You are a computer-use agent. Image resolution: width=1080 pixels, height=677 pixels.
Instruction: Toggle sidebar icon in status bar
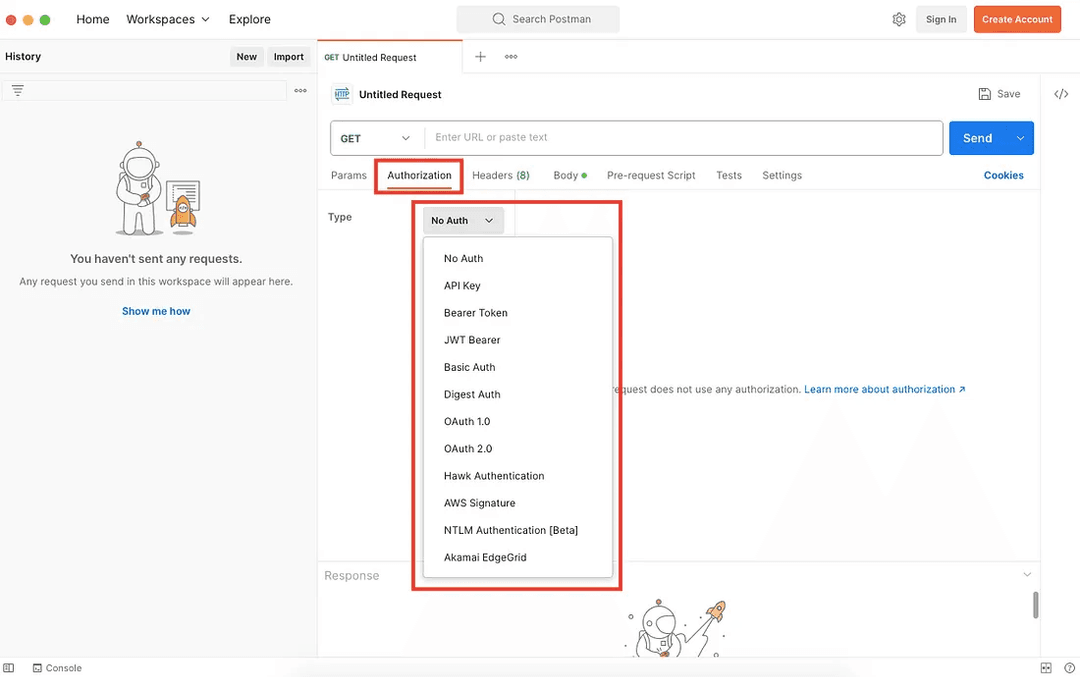click(x=8, y=667)
